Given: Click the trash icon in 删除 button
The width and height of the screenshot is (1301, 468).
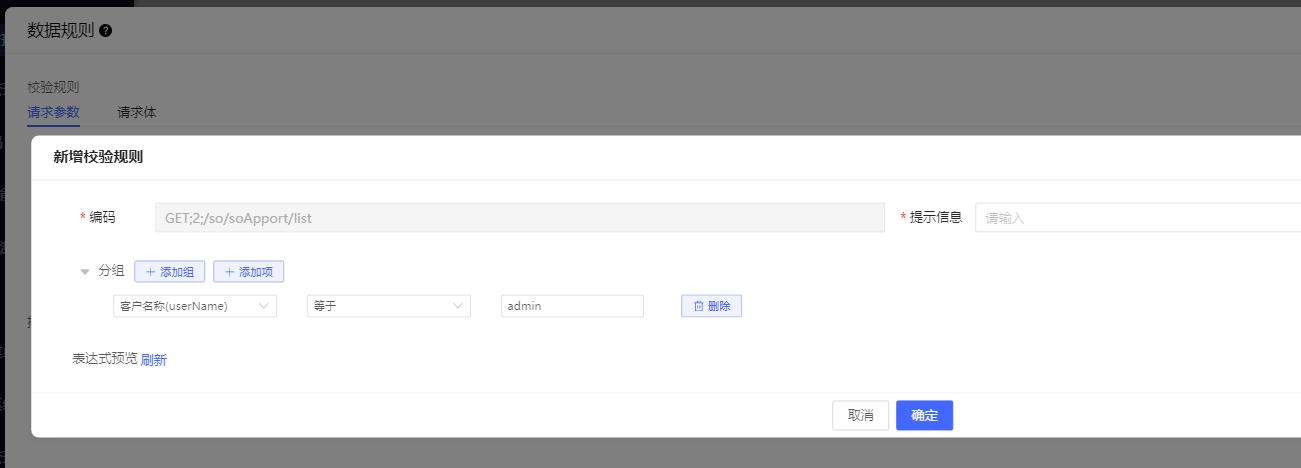Looking at the screenshot, I should click(698, 306).
